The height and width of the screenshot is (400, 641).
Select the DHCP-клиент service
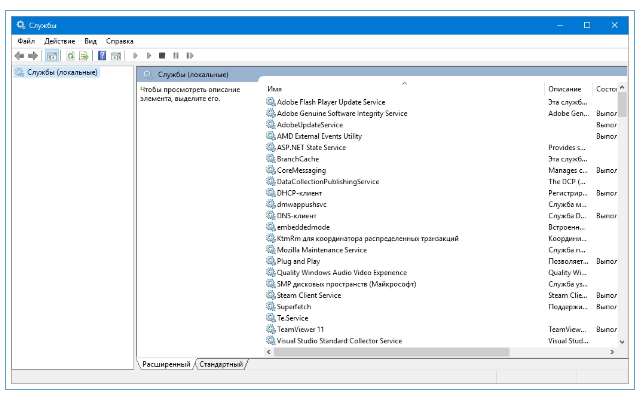coord(299,193)
